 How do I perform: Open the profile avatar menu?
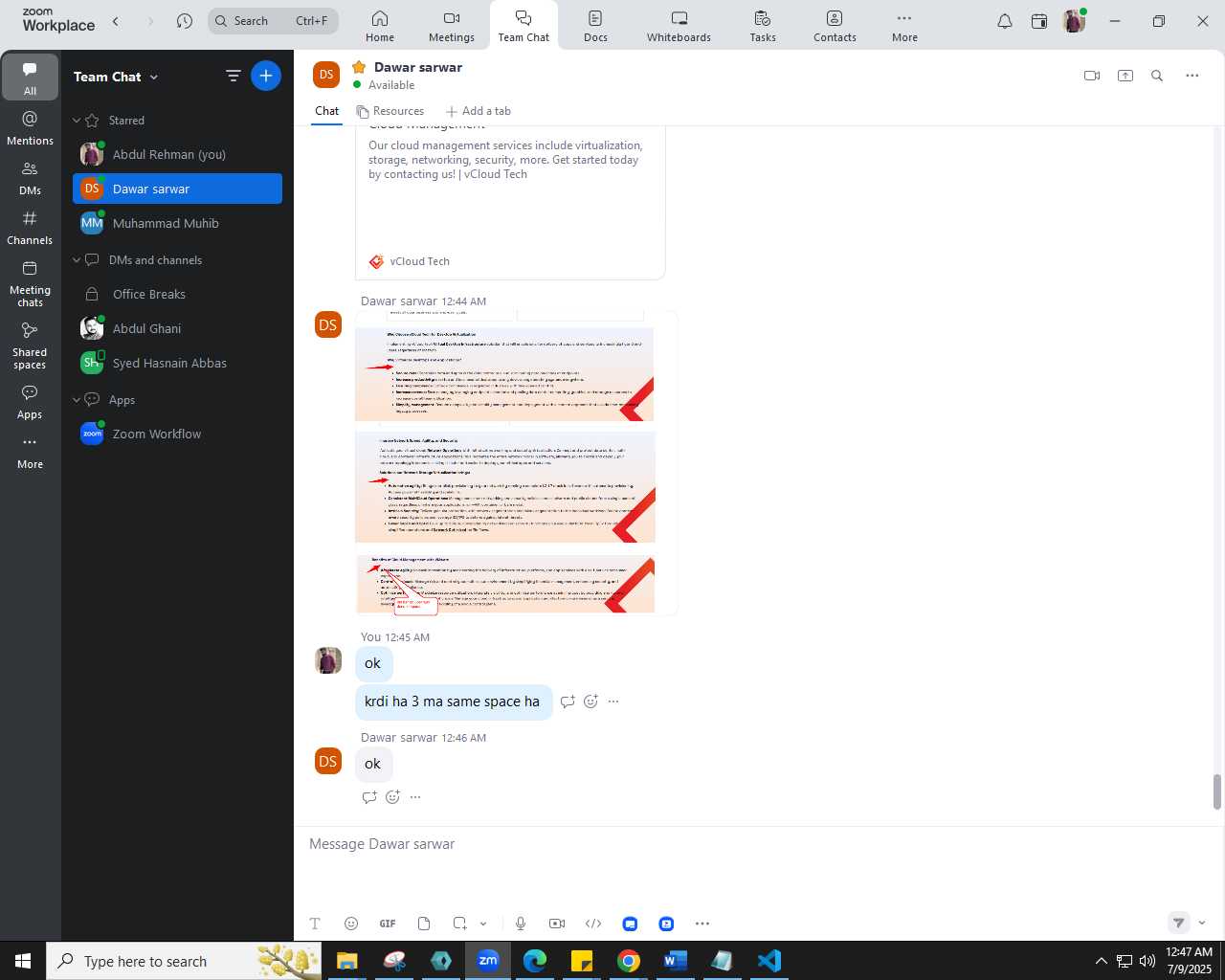pos(1074,21)
